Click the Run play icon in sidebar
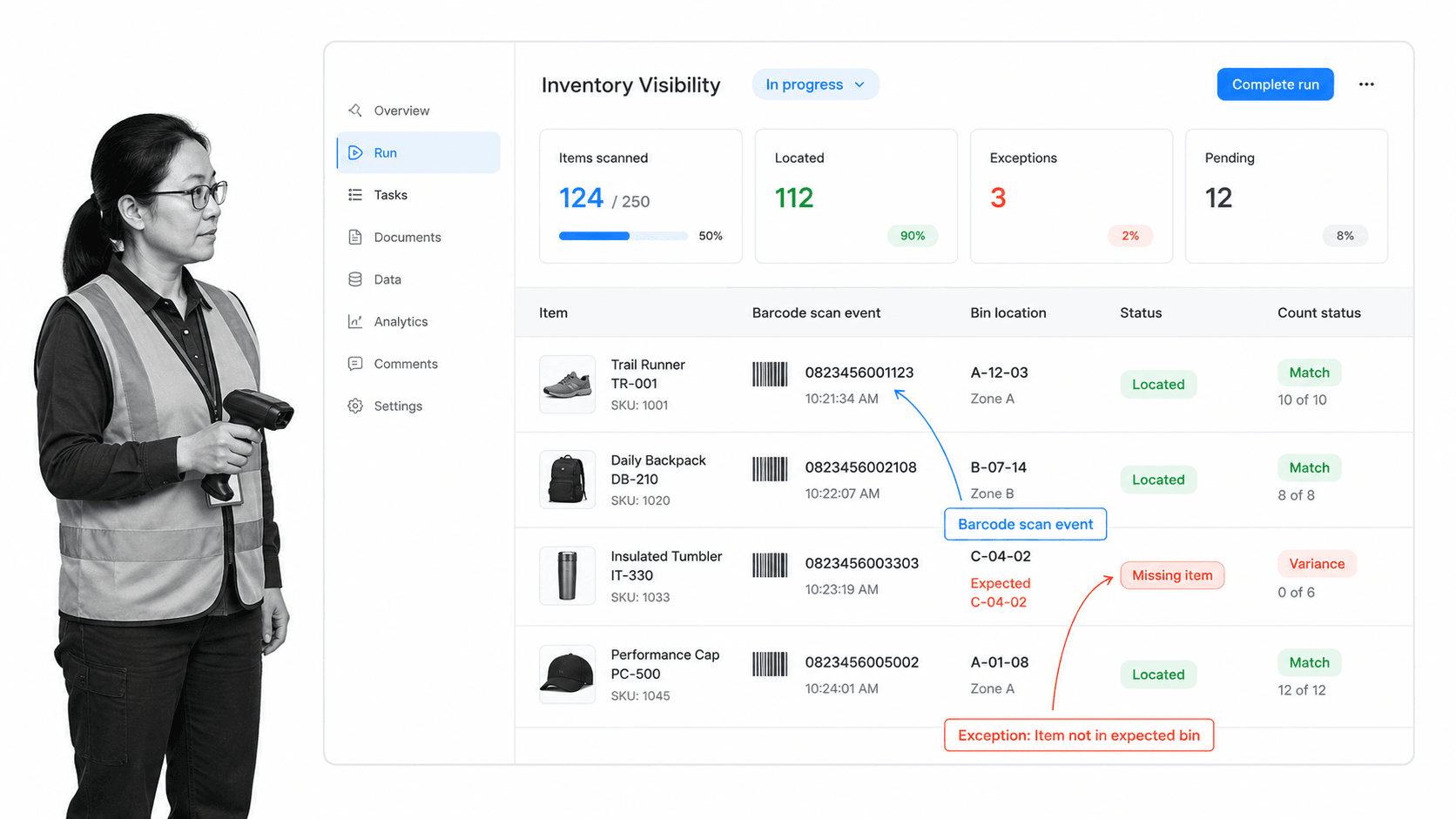Viewport: 1456px width, 819px height. click(x=355, y=153)
